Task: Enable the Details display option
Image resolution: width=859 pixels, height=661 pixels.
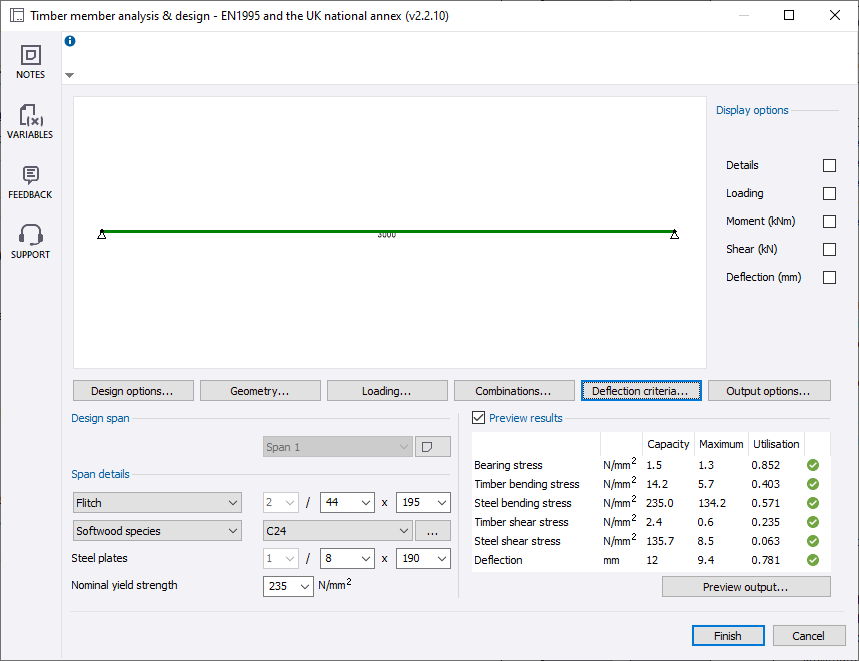Action: click(829, 165)
